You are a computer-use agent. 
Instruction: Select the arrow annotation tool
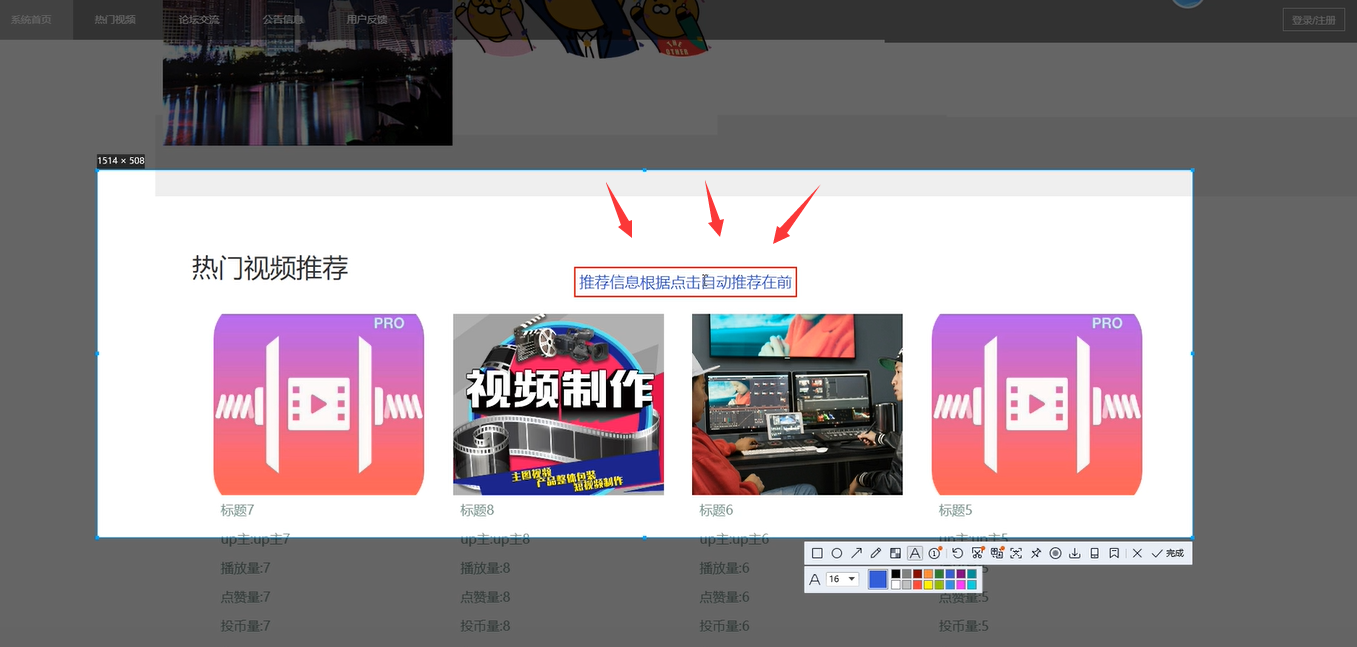[856, 553]
